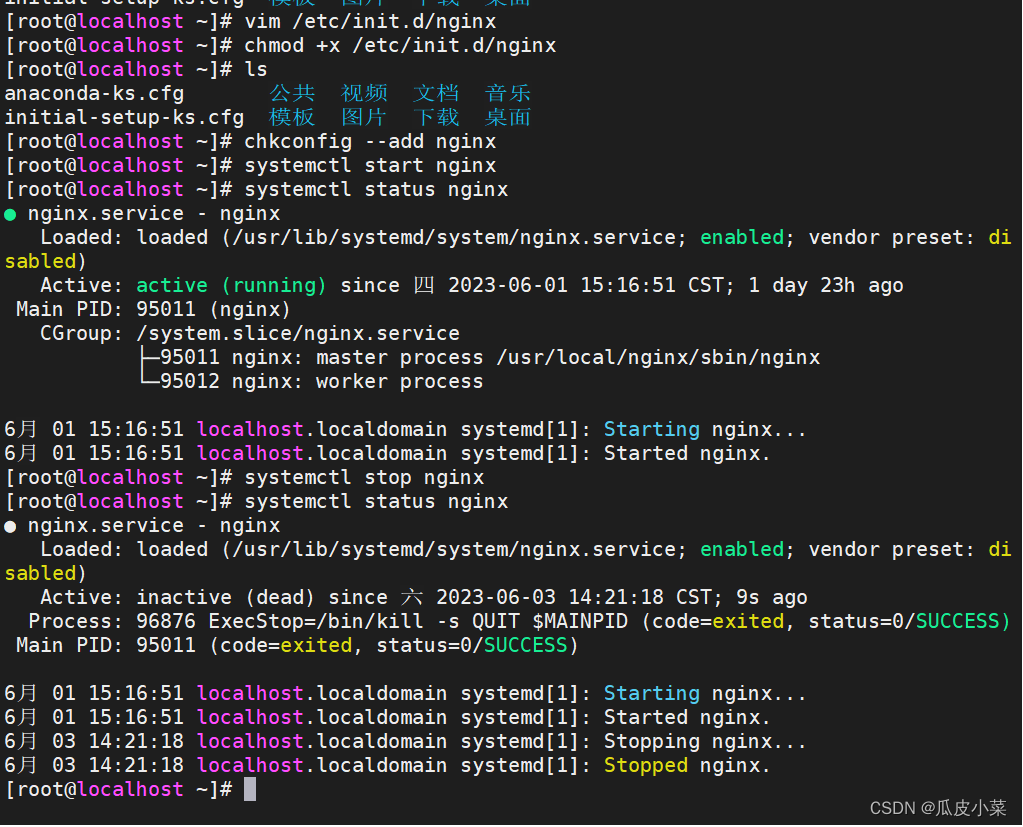
Task: Click the '95011 nginx: master process' line
Action: (481, 357)
